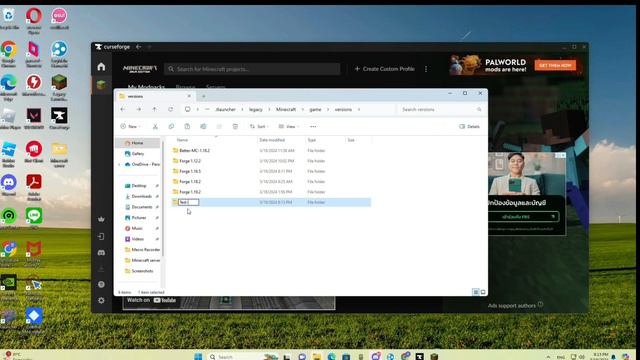Screen dimensions: 640x360
Task: Expand chevron after versions in address bar
Action: click(359, 109)
